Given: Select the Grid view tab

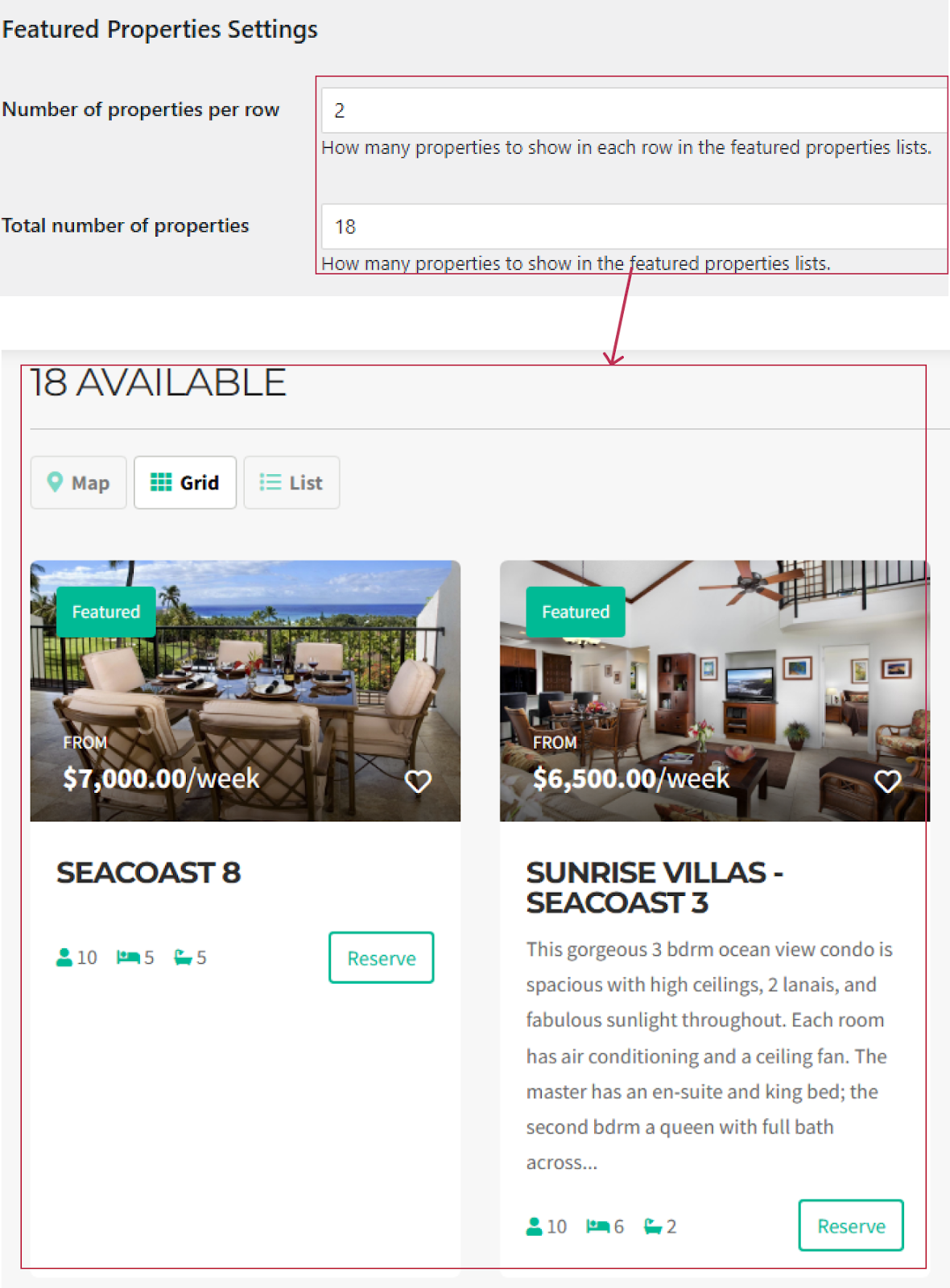Looking at the screenshot, I should click(185, 482).
